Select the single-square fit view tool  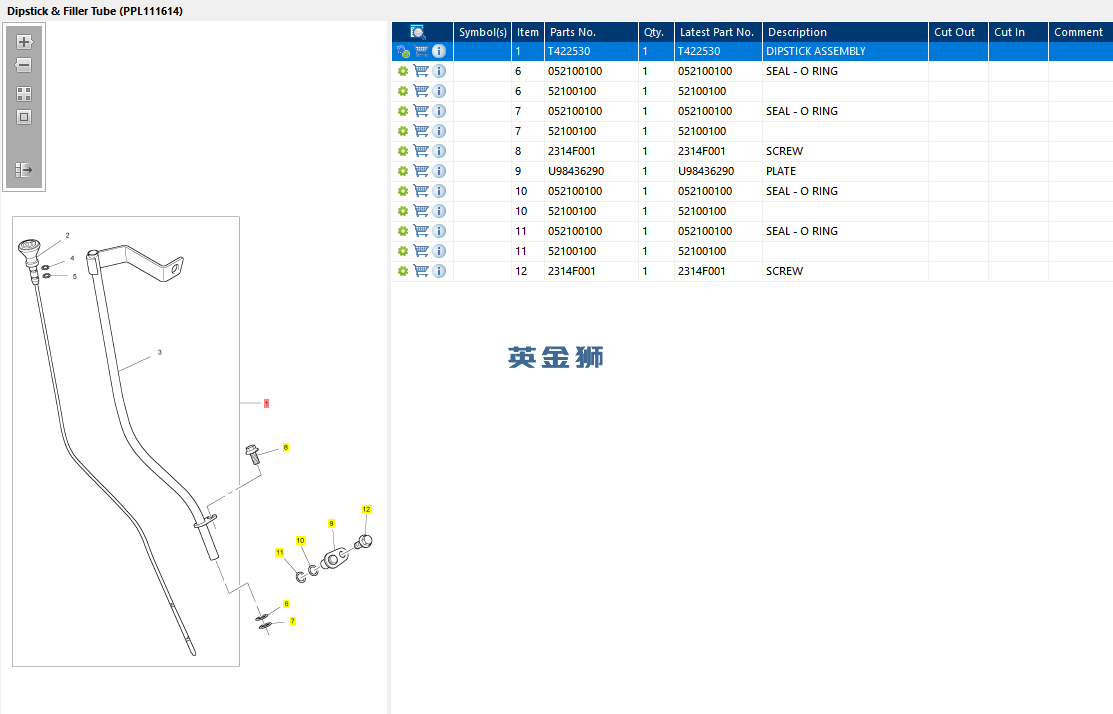[x=24, y=117]
